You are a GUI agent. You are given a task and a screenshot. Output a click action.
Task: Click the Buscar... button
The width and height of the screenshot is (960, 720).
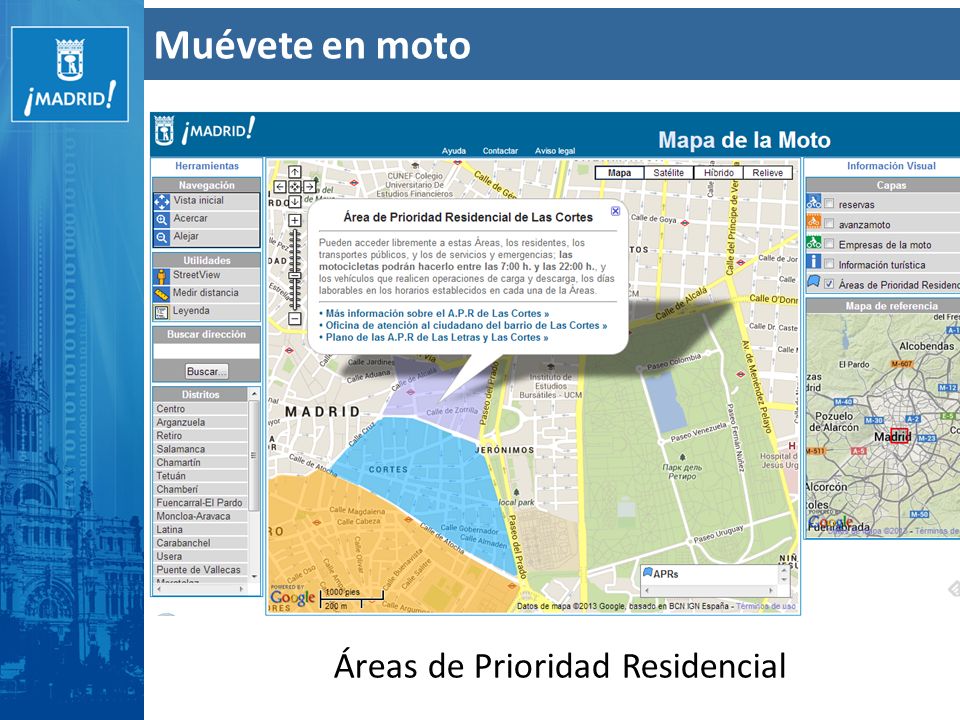[206, 371]
